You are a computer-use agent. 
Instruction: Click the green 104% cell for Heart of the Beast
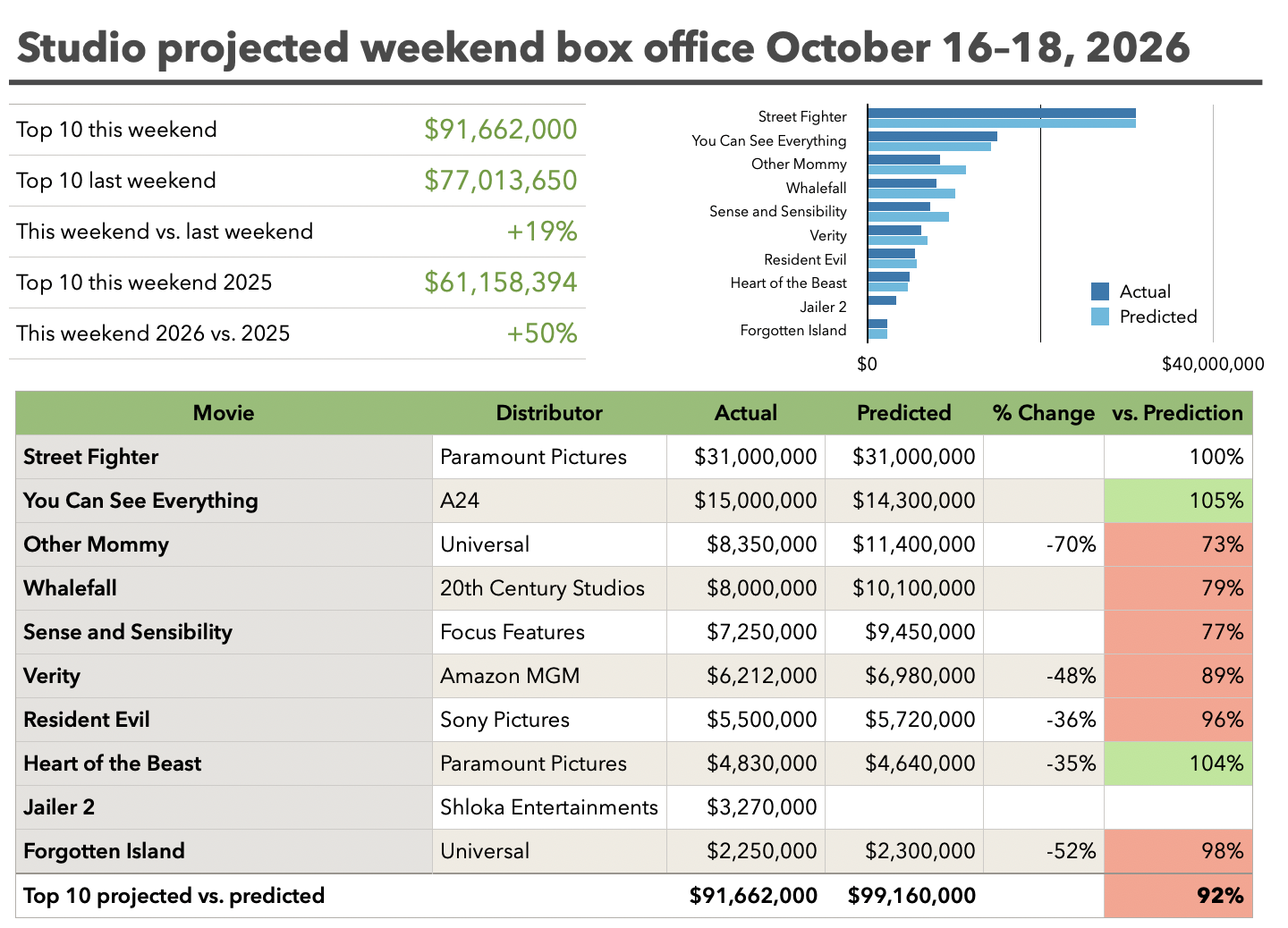1178,763
